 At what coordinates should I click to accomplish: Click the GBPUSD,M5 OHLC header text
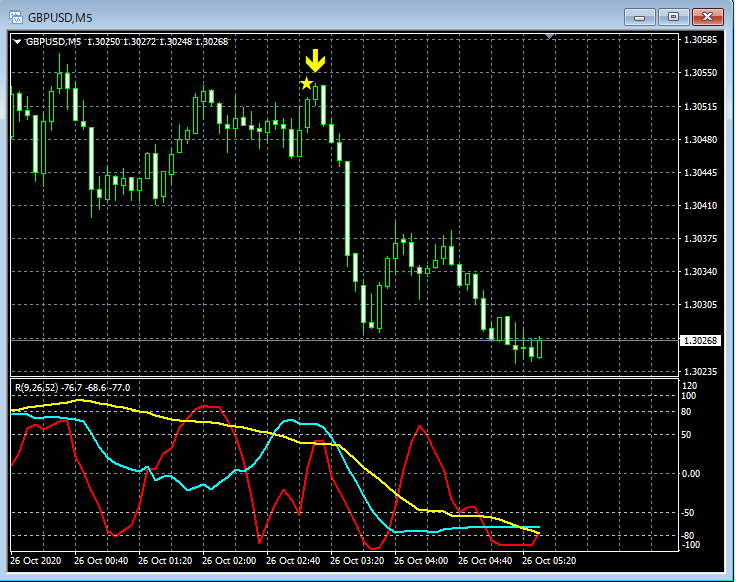tap(127, 42)
